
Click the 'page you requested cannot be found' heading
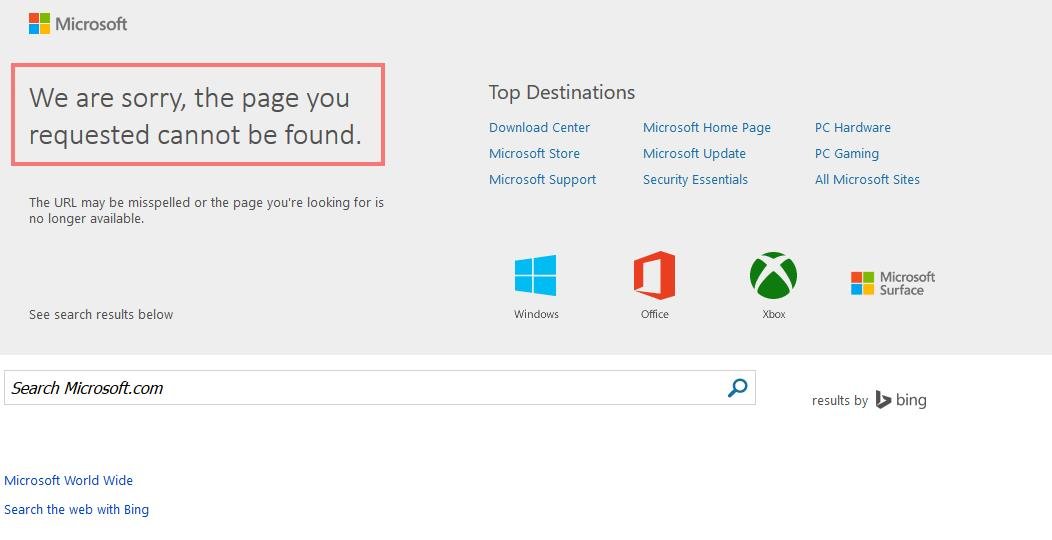pyautogui.click(x=197, y=115)
